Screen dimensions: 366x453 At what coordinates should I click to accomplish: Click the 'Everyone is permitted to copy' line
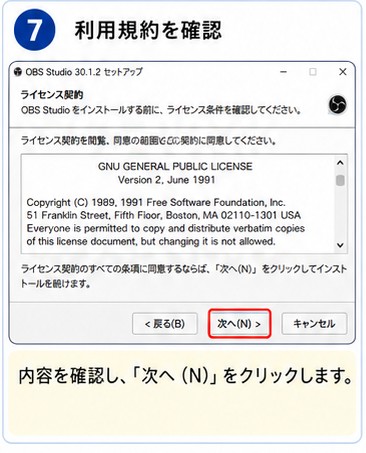165,228
